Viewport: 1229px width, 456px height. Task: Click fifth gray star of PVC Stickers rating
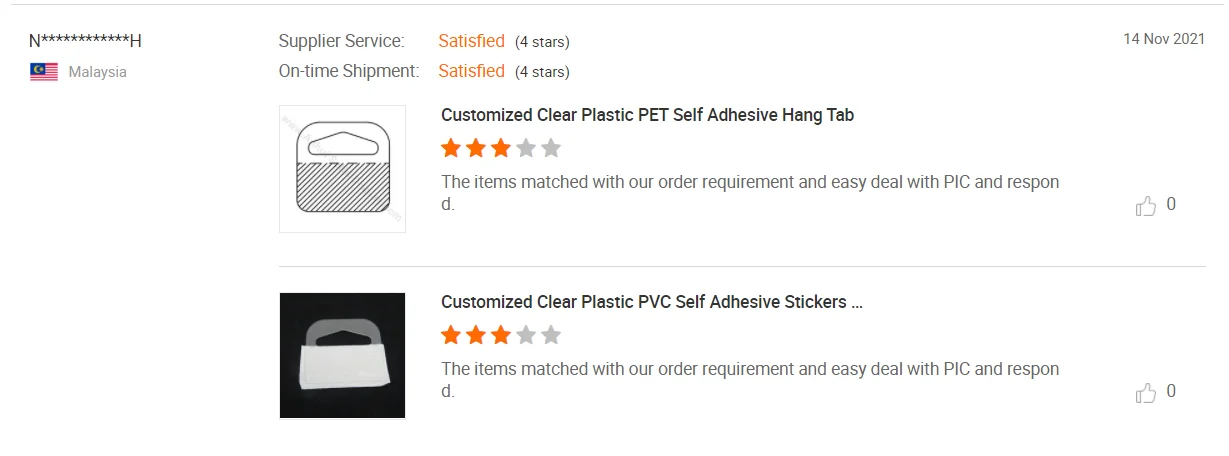[x=551, y=335]
